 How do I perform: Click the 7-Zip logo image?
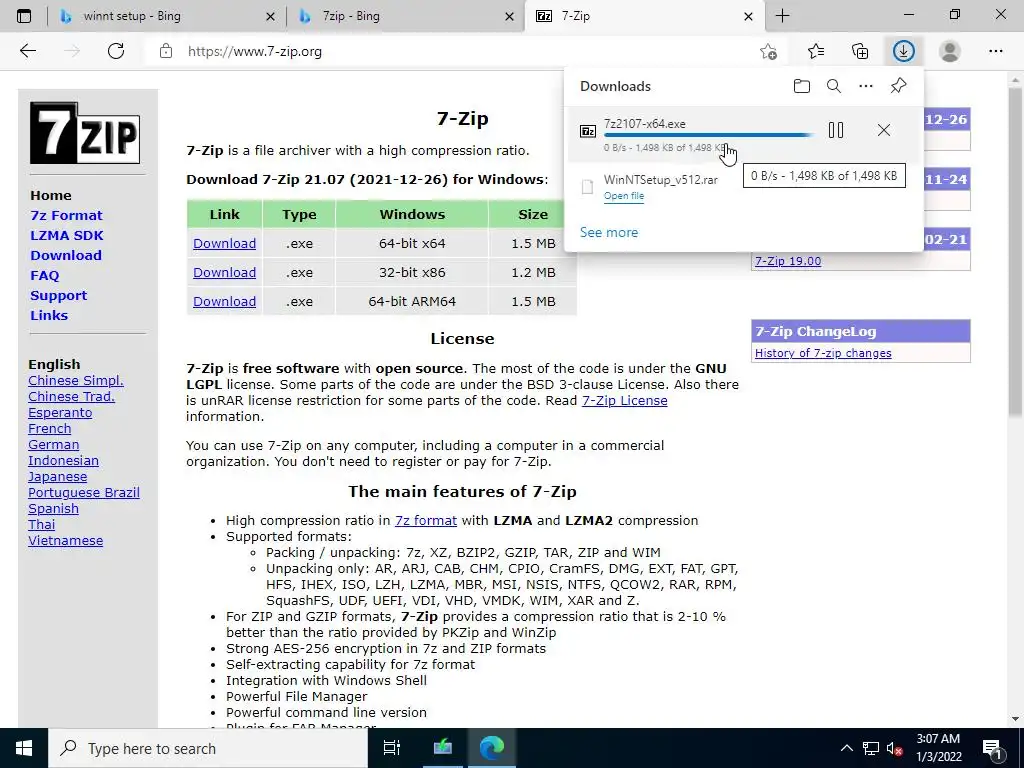point(85,133)
